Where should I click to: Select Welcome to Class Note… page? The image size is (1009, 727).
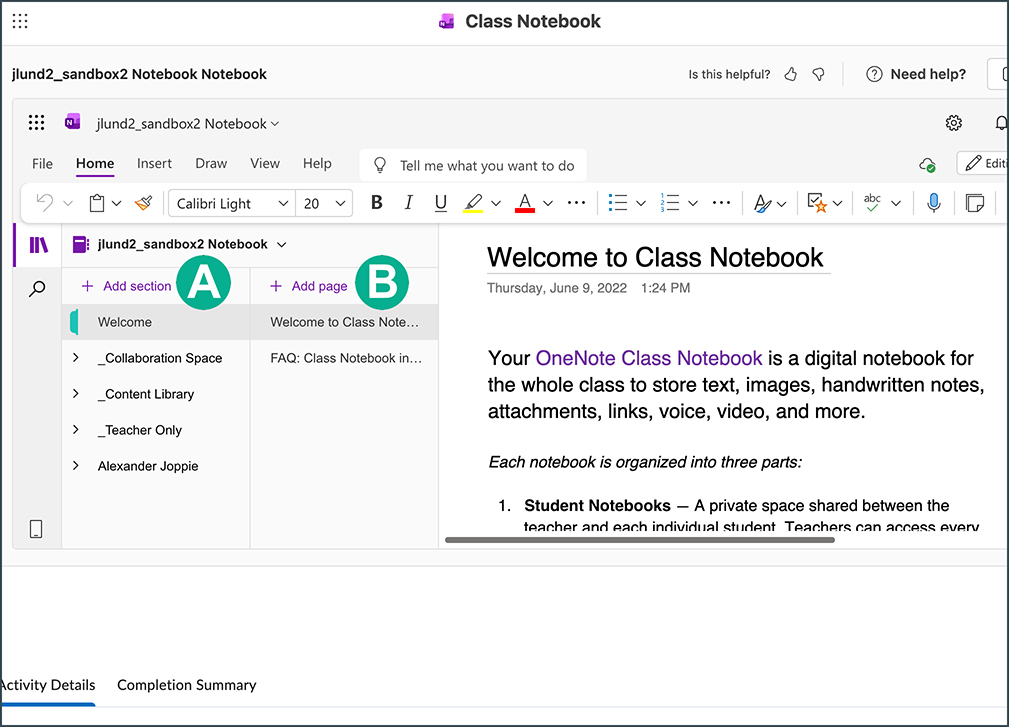pyautogui.click(x=345, y=322)
